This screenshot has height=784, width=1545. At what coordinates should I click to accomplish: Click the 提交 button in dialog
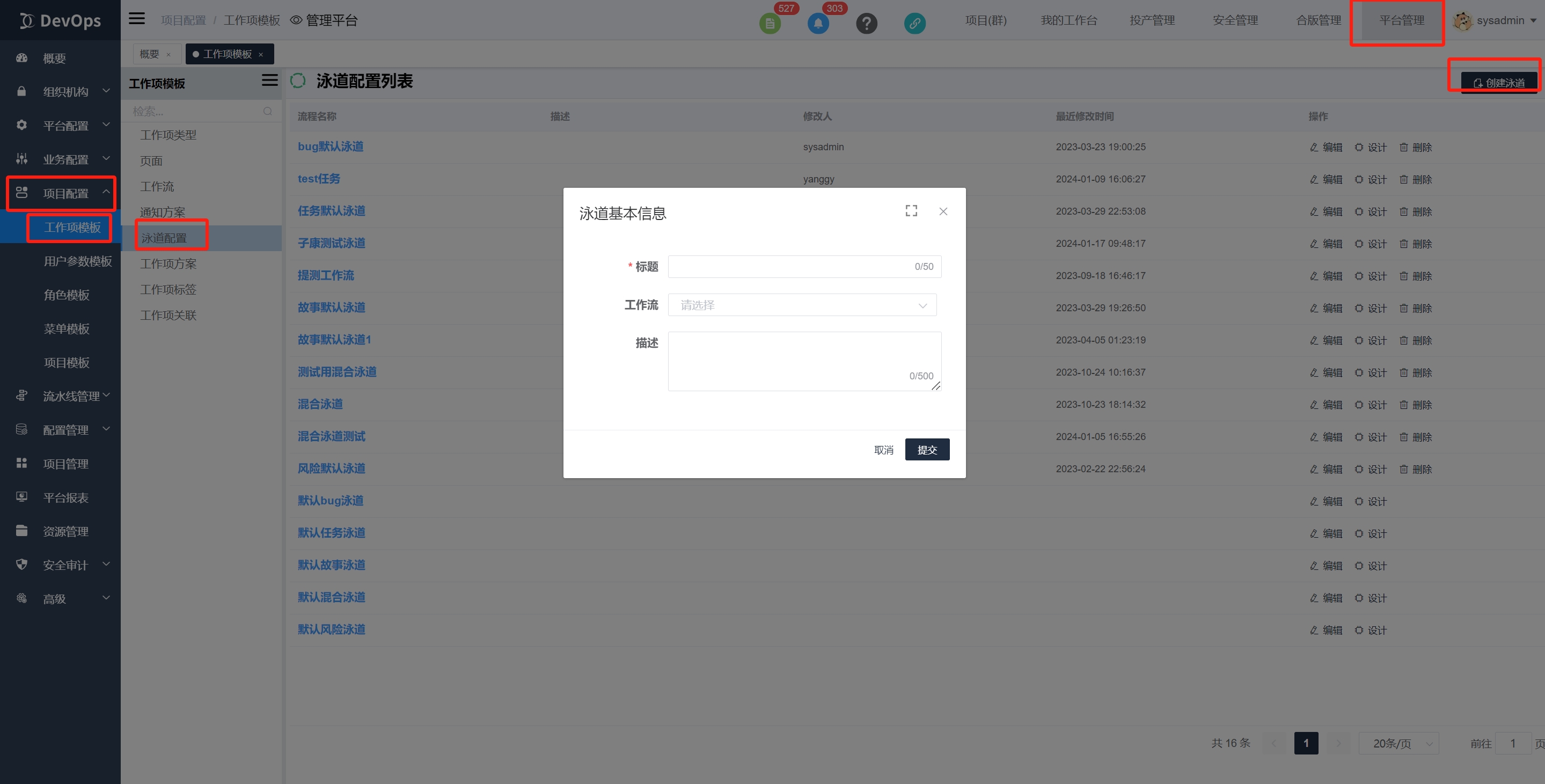pyautogui.click(x=927, y=449)
